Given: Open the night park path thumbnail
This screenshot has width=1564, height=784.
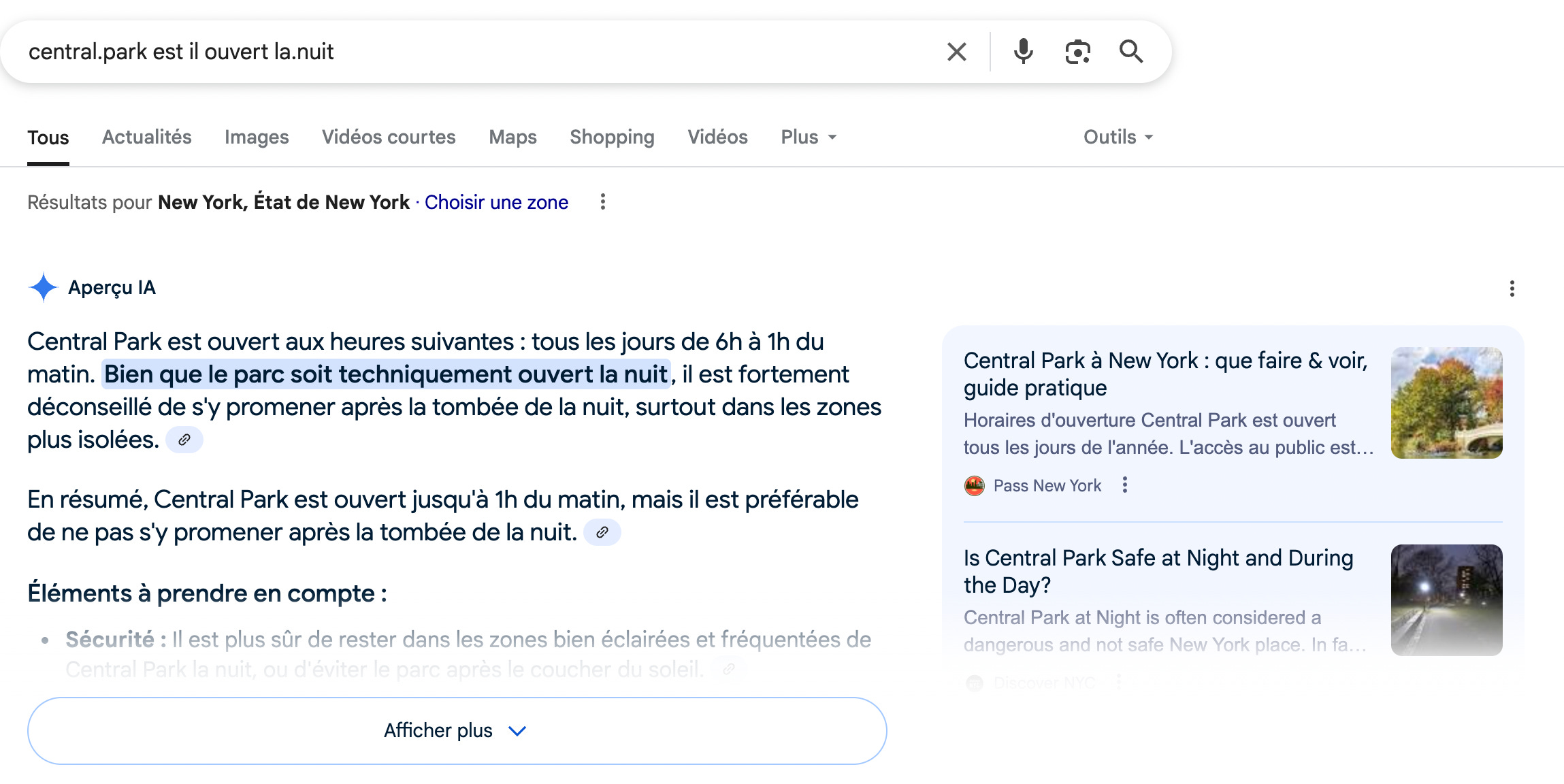Looking at the screenshot, I should point(1446,600).
